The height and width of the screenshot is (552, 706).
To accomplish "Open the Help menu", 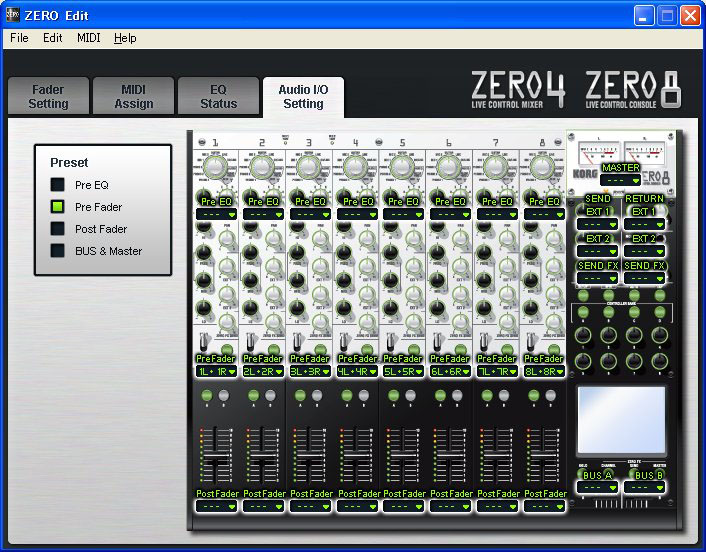I will (125, 38).
